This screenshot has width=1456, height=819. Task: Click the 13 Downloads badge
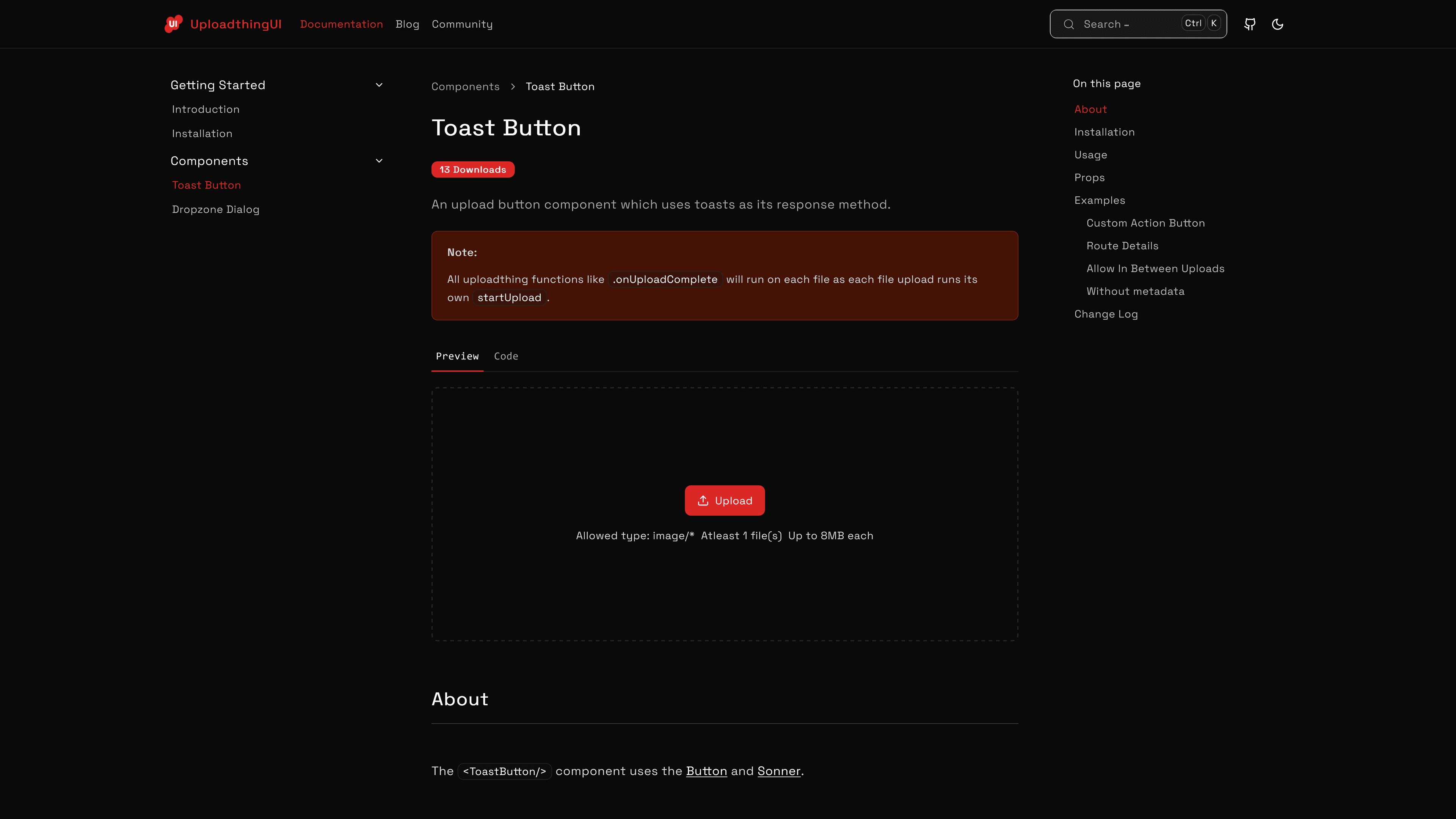pos(472,169)
